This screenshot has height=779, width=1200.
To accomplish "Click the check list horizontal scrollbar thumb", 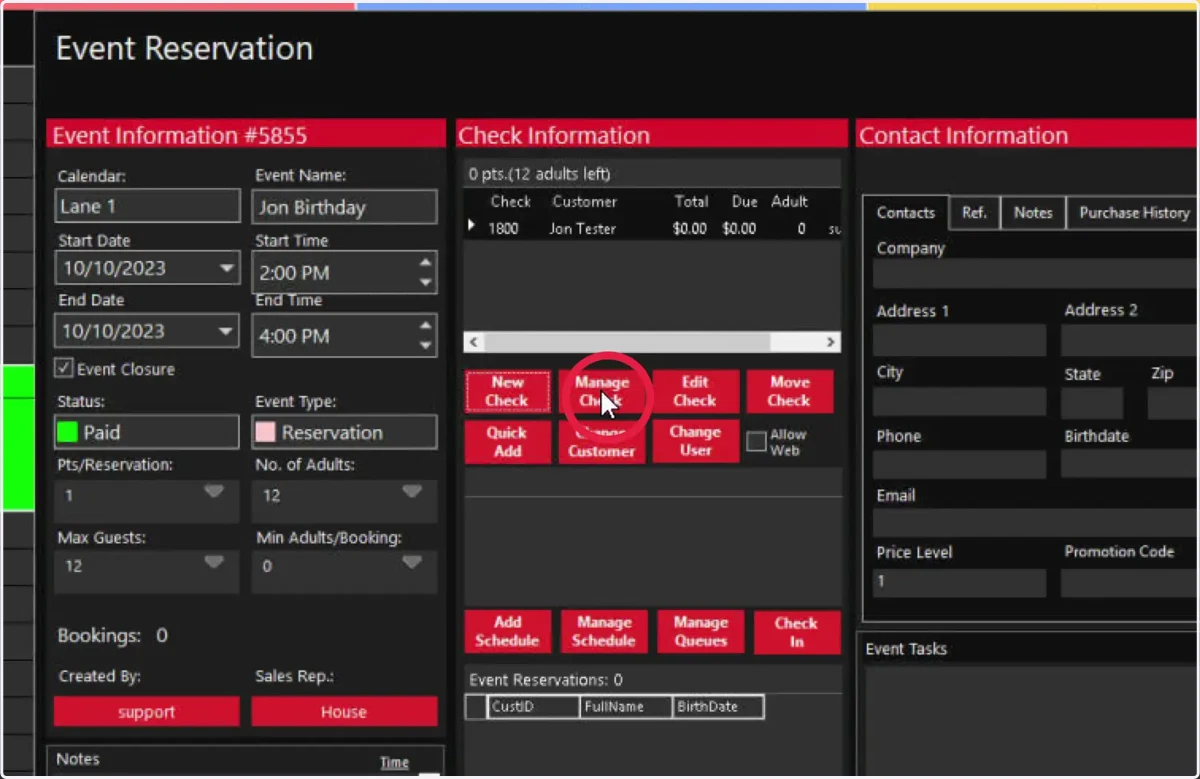I will pos(629,342).
